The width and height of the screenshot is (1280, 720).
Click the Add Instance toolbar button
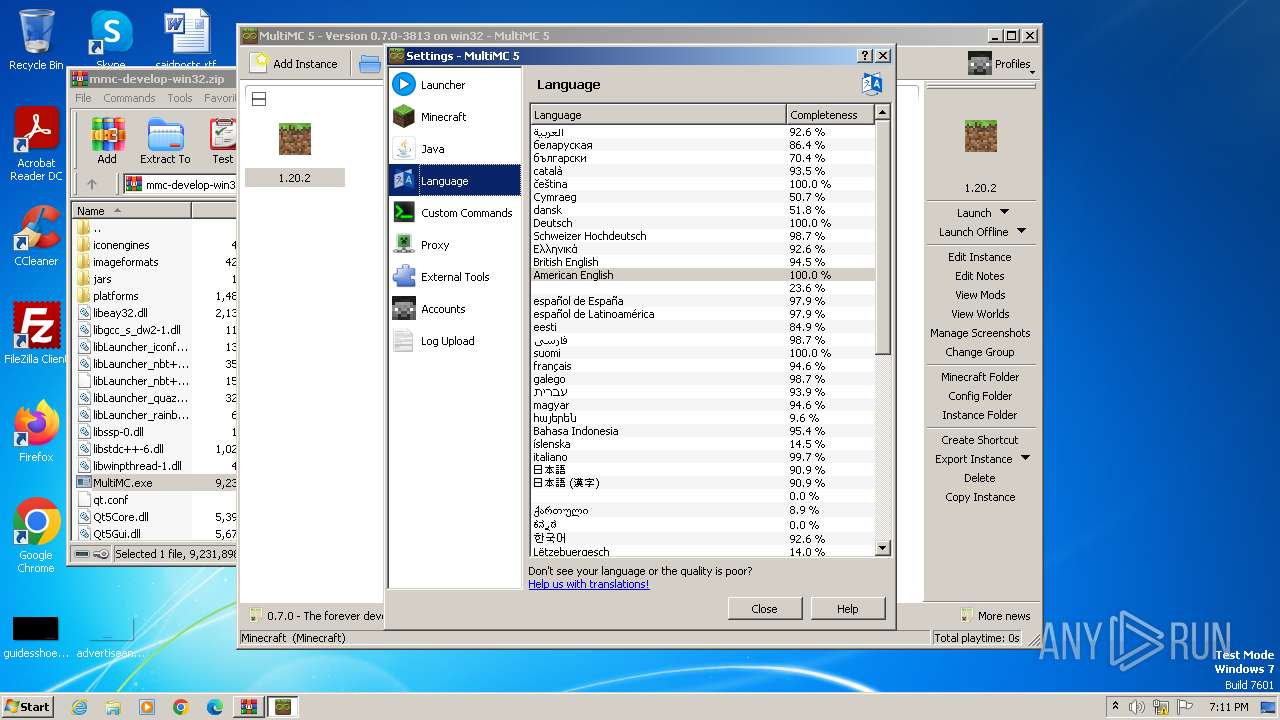pyautogui.click(x=294, y=63)
